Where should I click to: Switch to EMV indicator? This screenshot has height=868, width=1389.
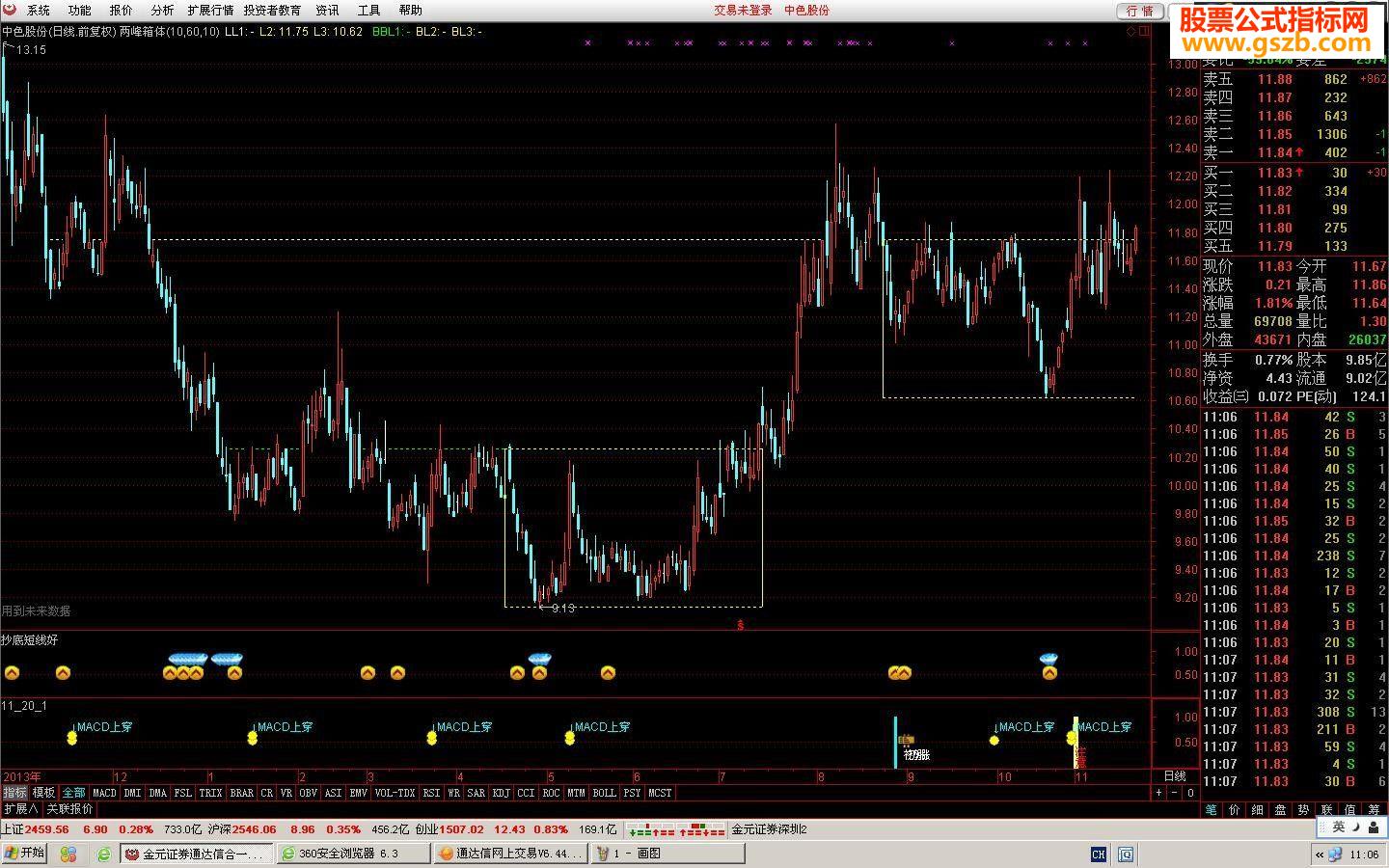358,793
